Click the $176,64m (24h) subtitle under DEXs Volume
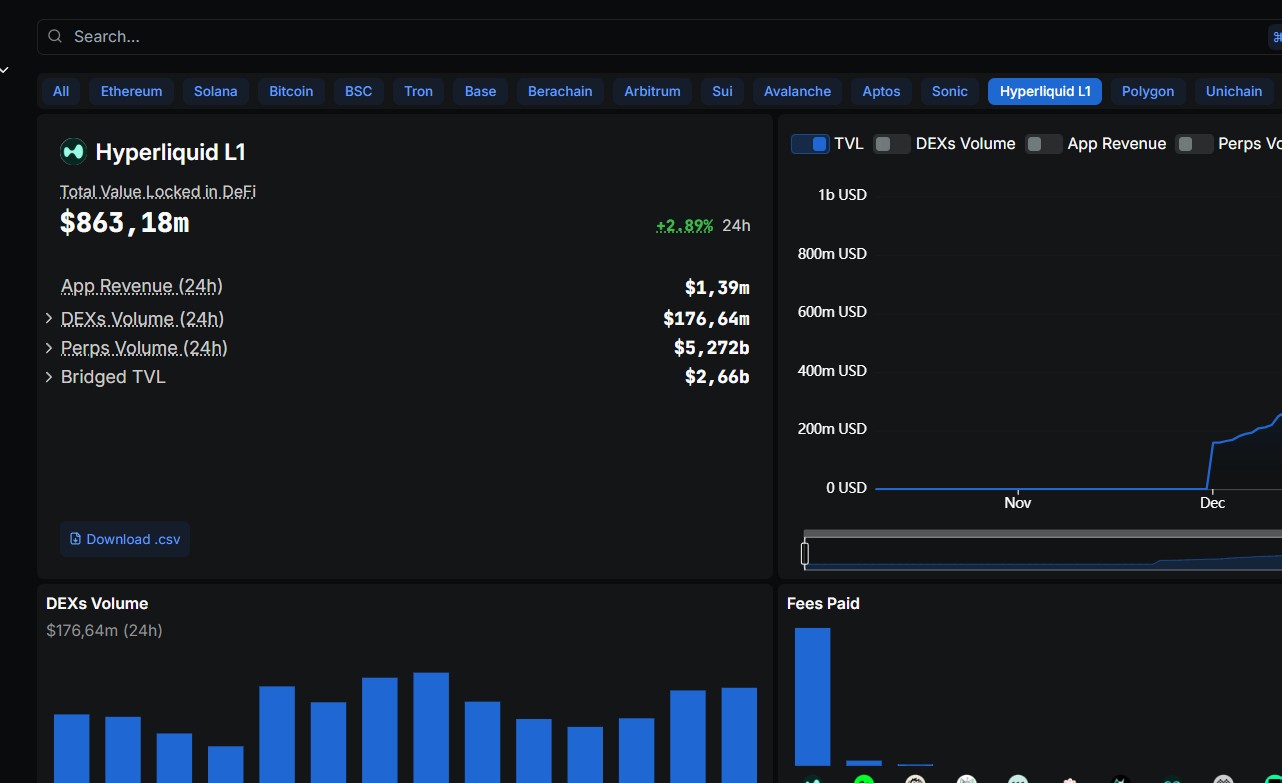The height and width of the screenshot is (783, 1282). pos(104,630)
